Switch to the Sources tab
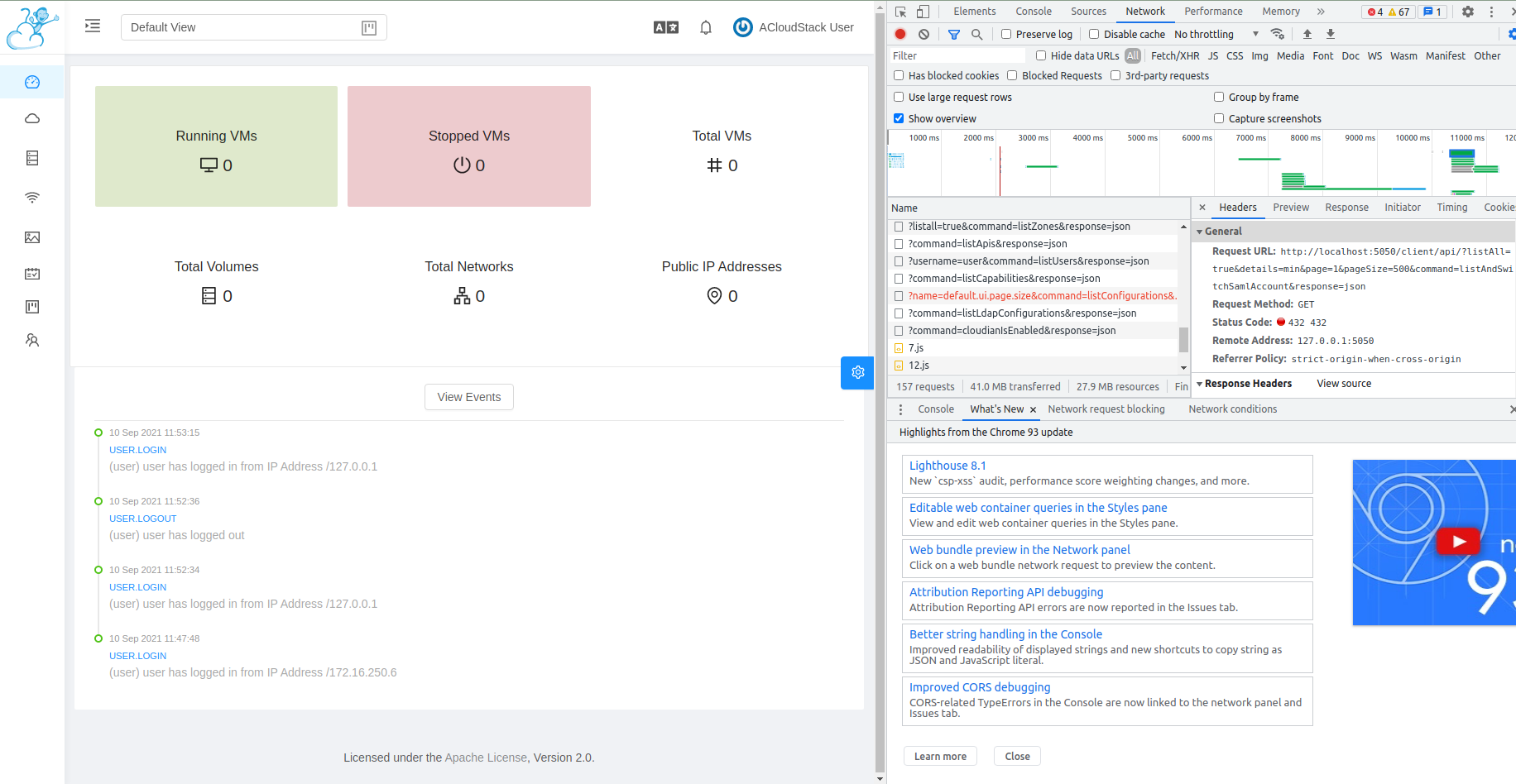This screenshot has width=1516, height=784. pyautogui.click(x=1088, y=12)
